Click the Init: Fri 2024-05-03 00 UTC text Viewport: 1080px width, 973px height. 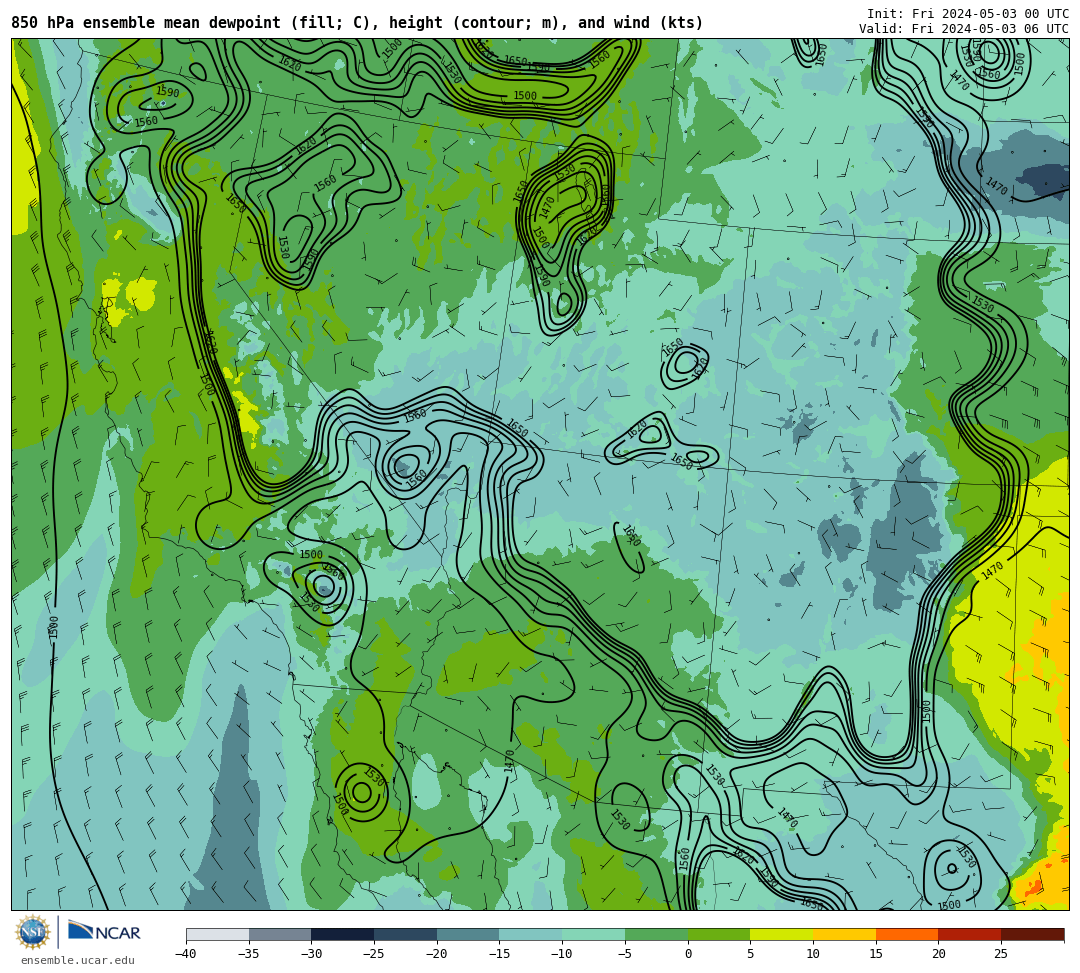968,14
